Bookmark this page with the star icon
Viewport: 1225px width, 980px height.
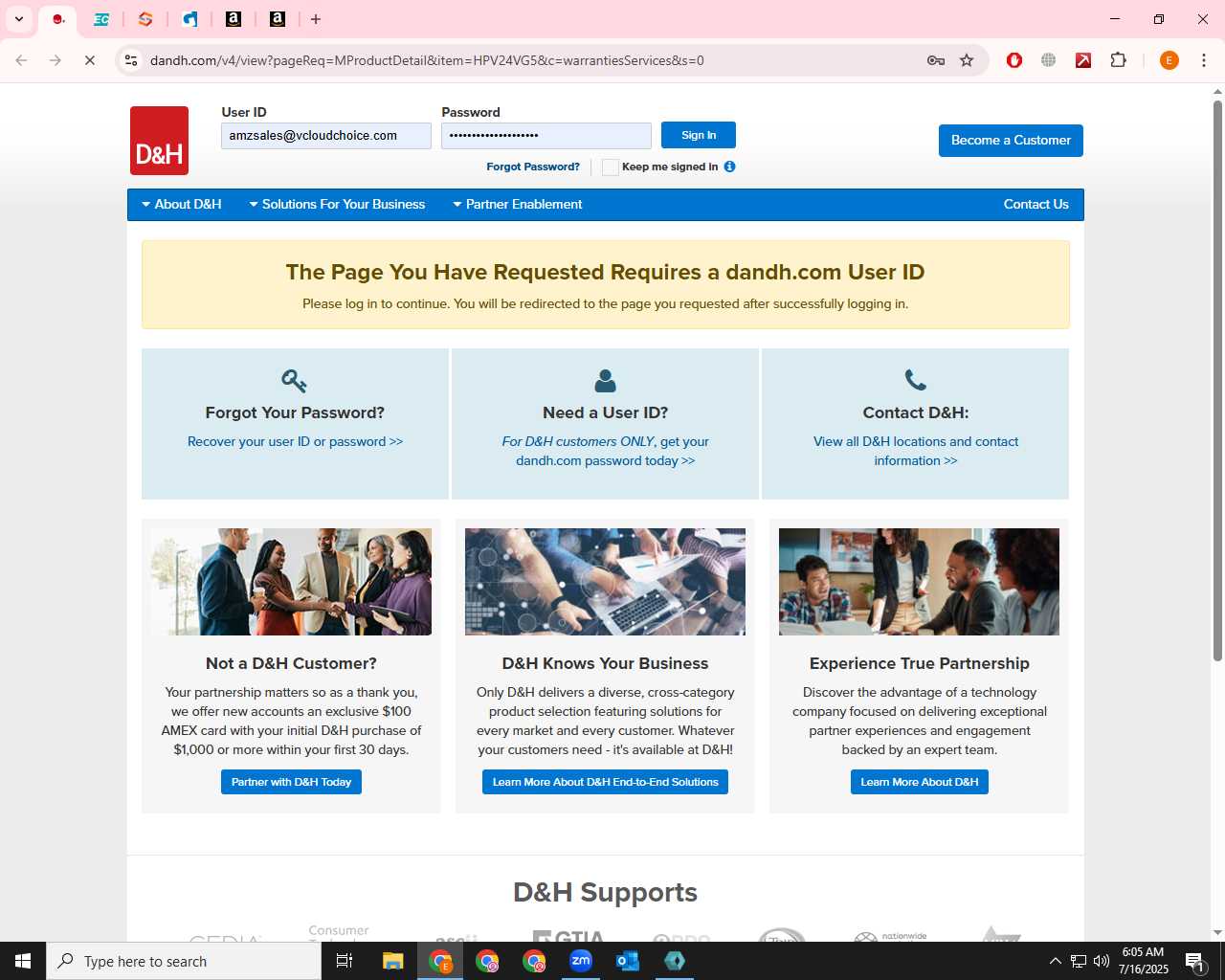[x=967, y=60]
